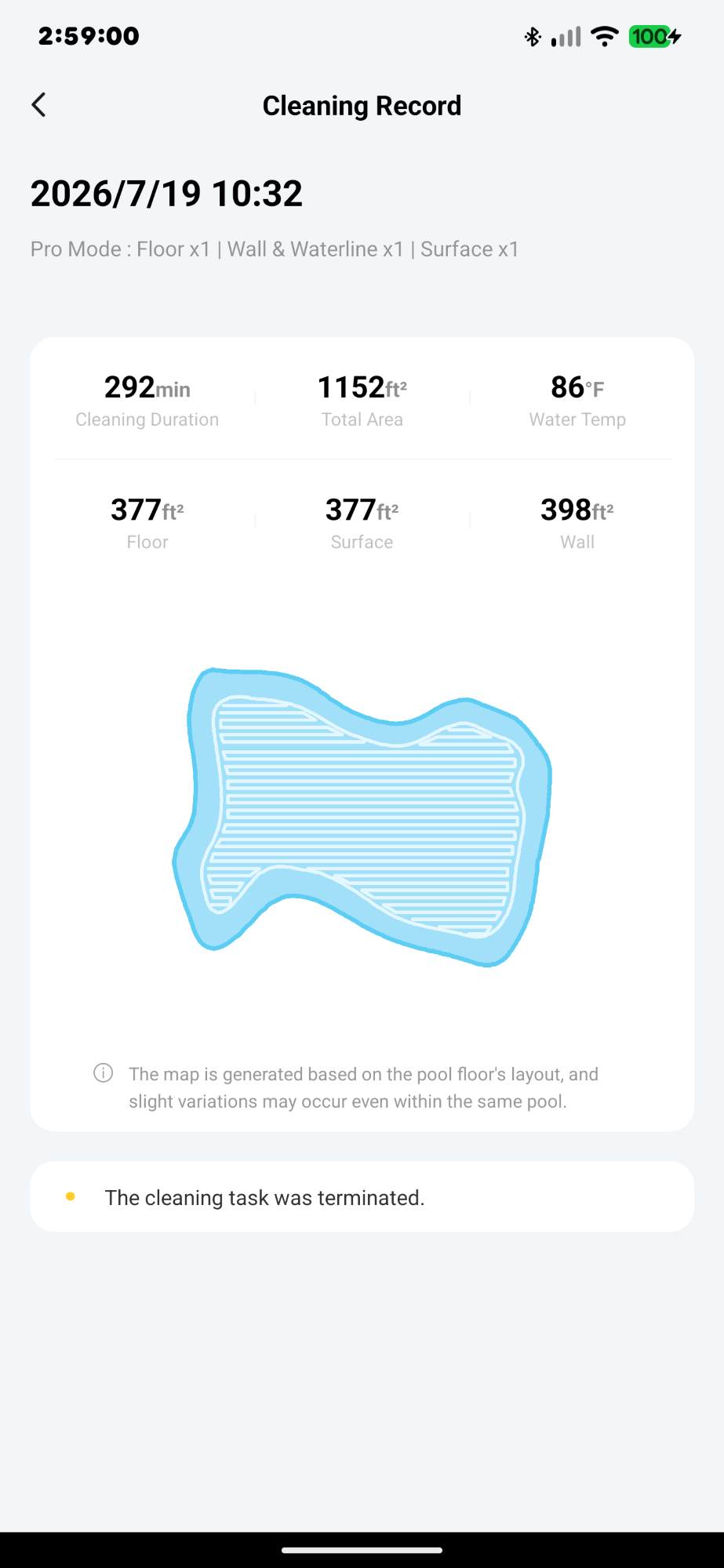Tap the pool map illustration
The width and height of the screenshot is (724, 1568).
tap(362, 817)
